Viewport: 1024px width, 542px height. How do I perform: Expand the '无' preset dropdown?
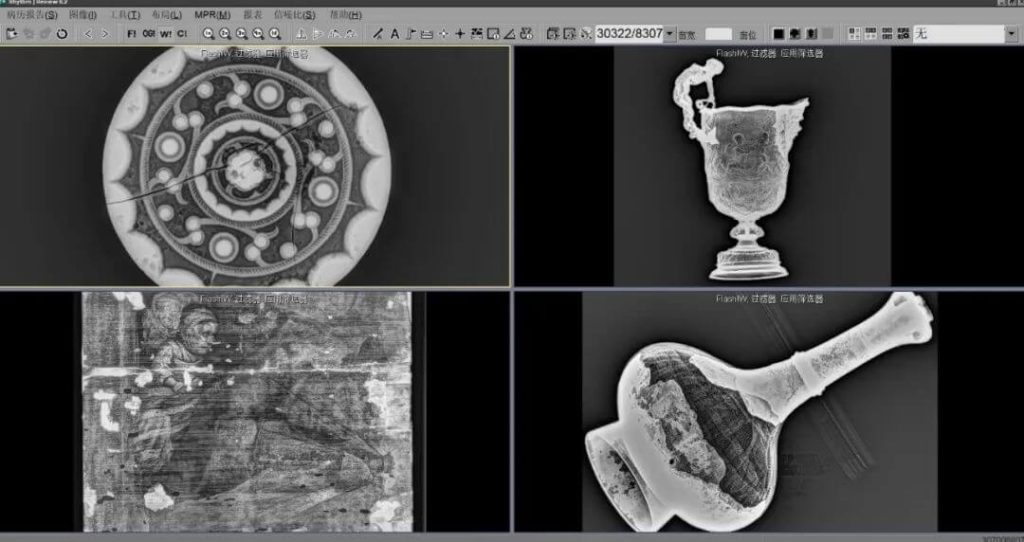(x=1010, y=34)
